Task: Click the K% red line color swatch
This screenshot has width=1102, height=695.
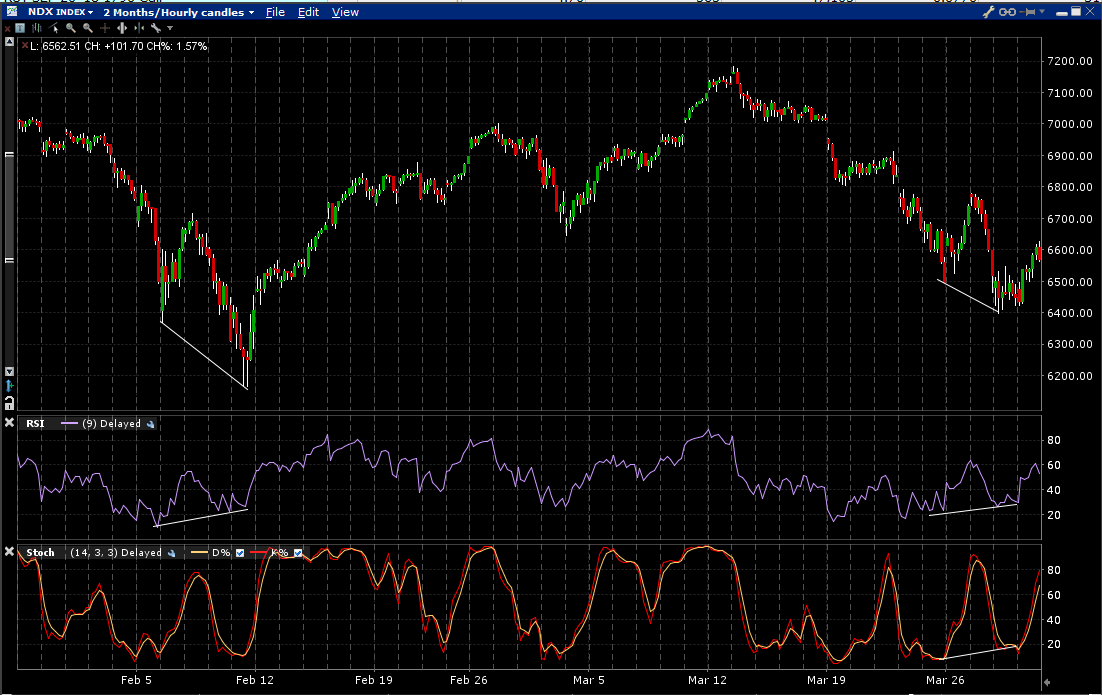Action: coord(259,552)
